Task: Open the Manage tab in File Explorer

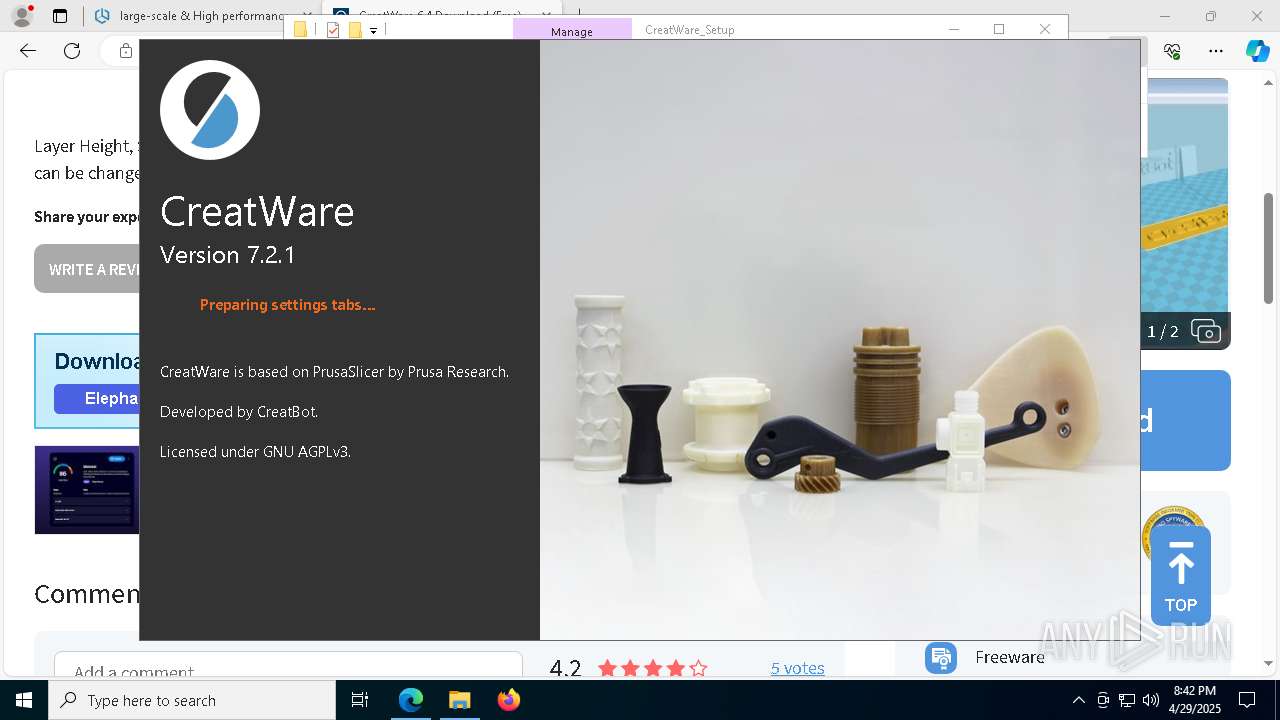Action: (x=572, y=31)
